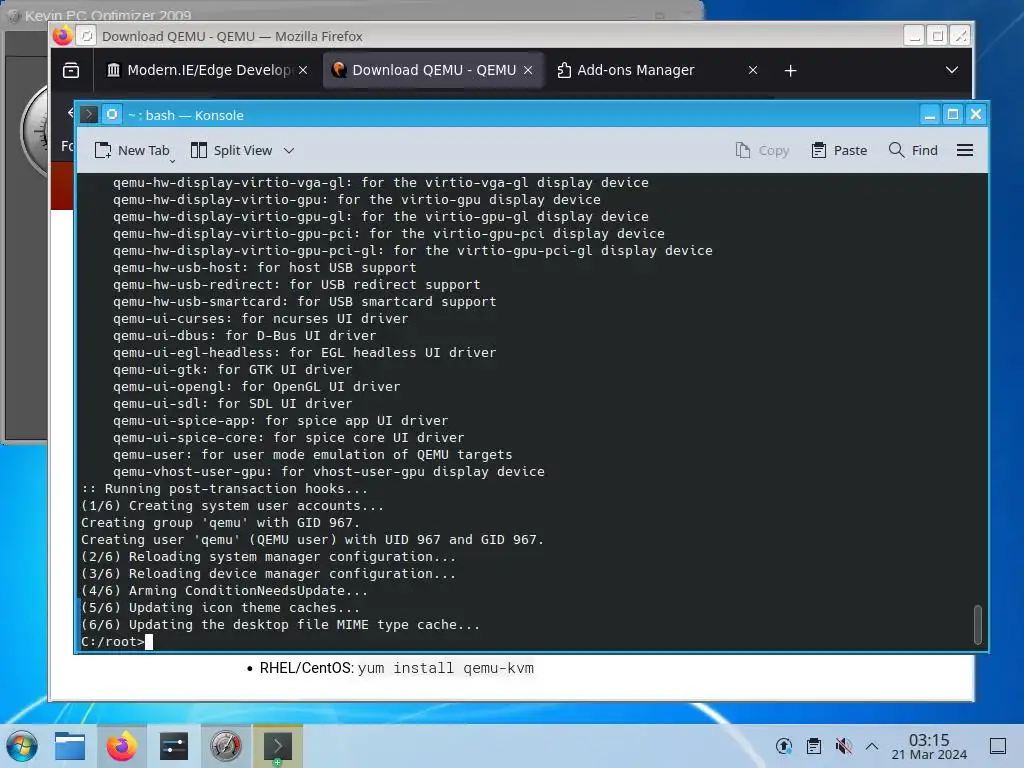Maximize the Konsole window
Image resolution: width=1024 pixels, height=768 pixels.
953,115
